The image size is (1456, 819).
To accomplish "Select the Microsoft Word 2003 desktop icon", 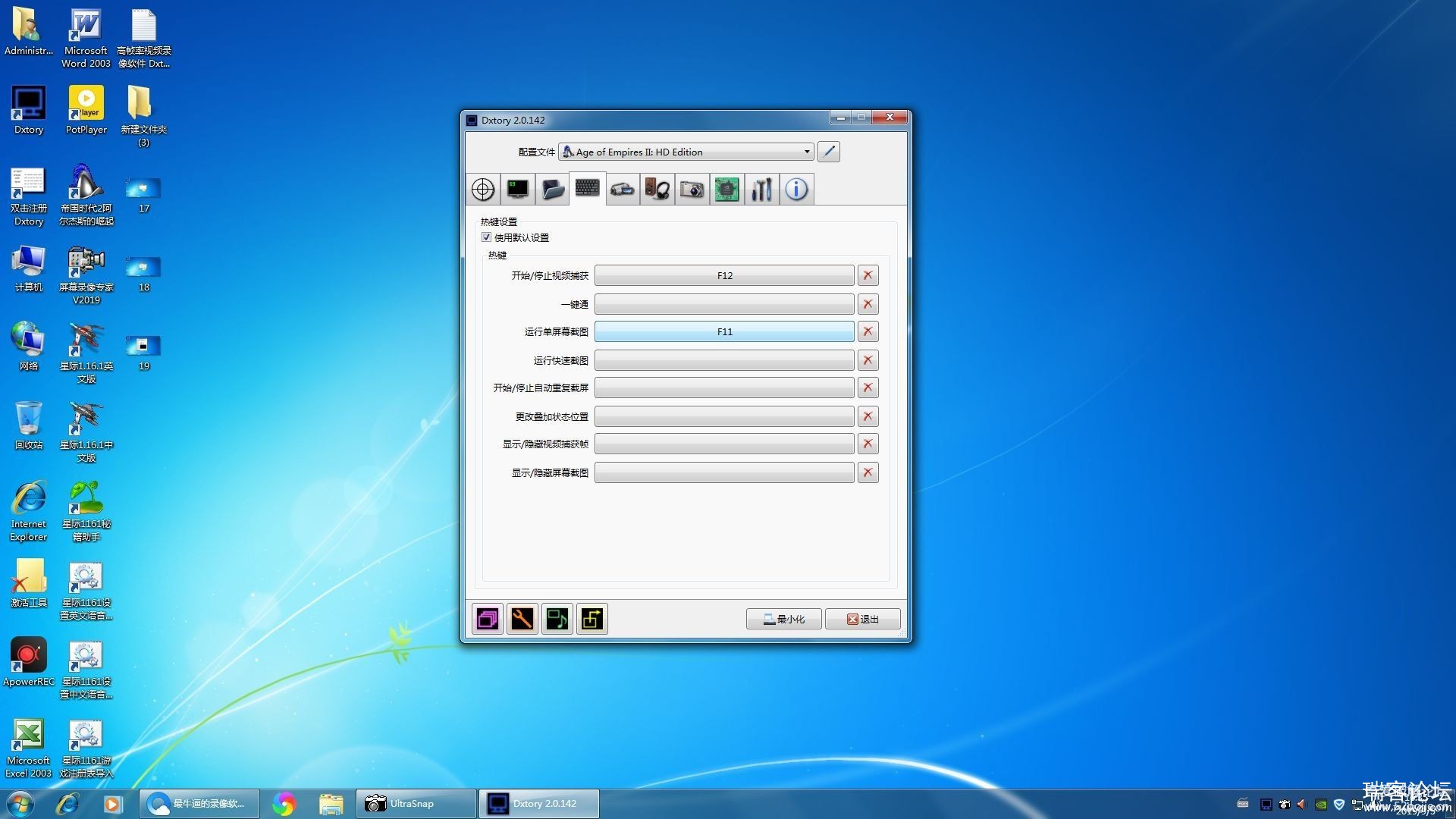I will 86,38.
